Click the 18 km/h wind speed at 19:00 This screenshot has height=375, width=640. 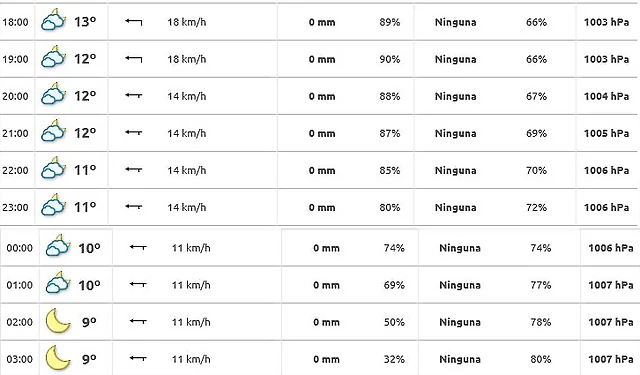click(187, 59)
